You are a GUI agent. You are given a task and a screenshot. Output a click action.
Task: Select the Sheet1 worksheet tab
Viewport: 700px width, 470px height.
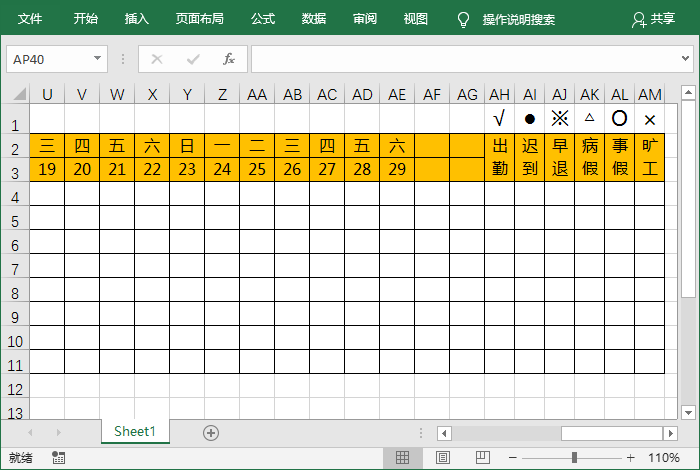pos(135,431)
